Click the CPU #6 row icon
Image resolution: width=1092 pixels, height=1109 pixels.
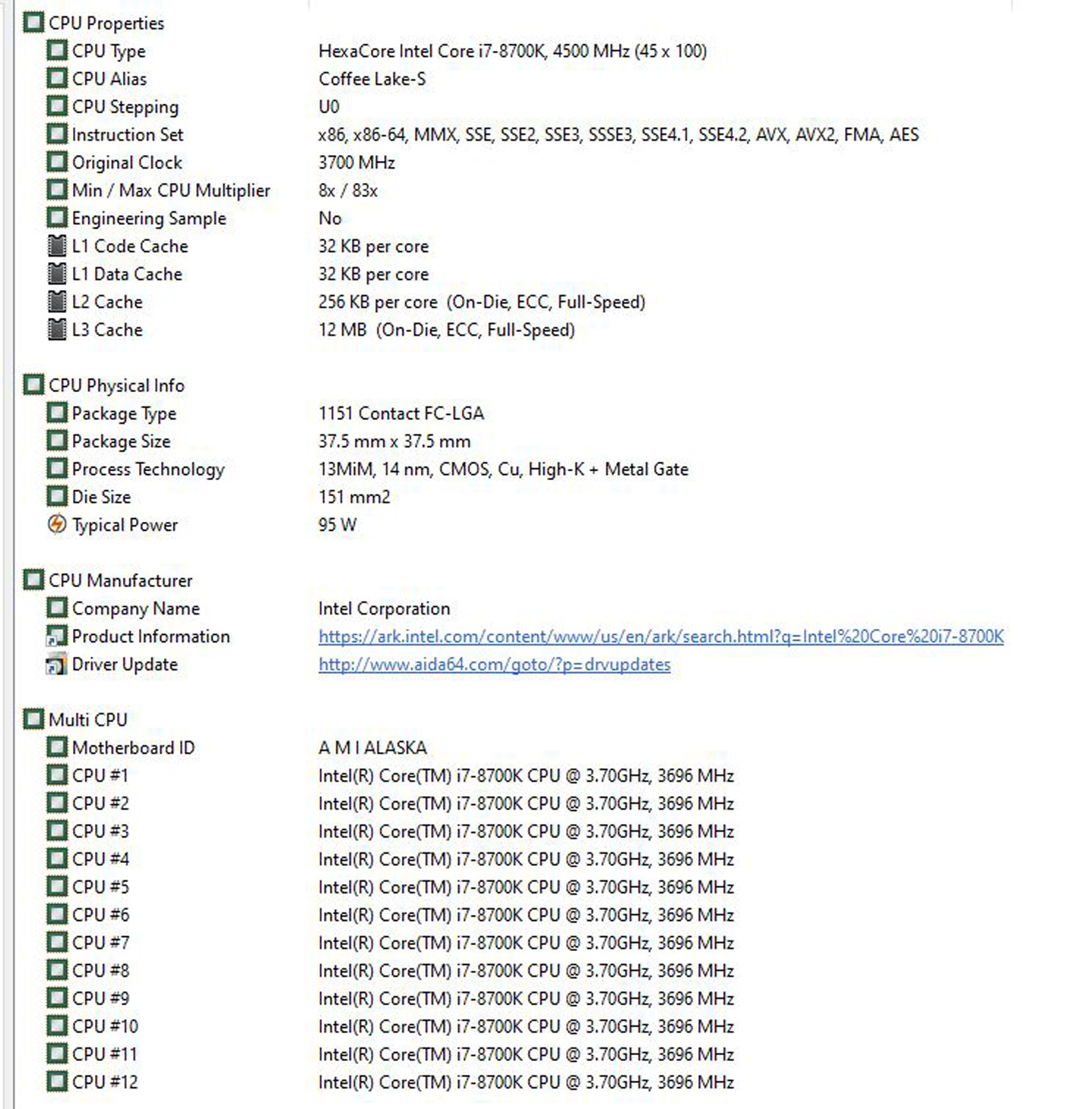[57, 915]
